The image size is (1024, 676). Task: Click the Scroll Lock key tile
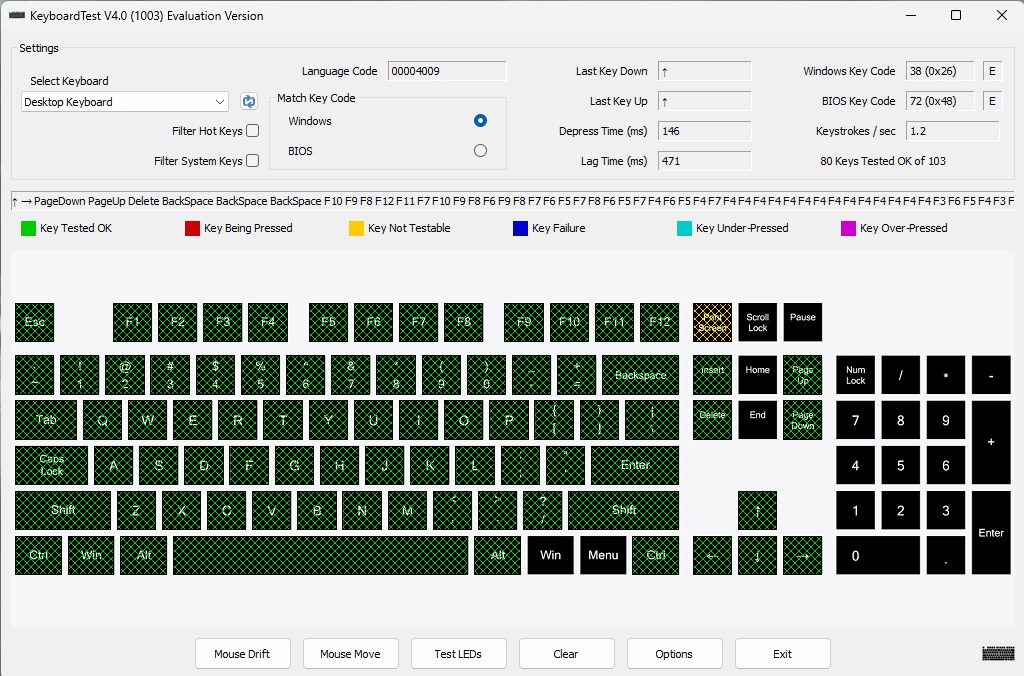click(757, 322)
